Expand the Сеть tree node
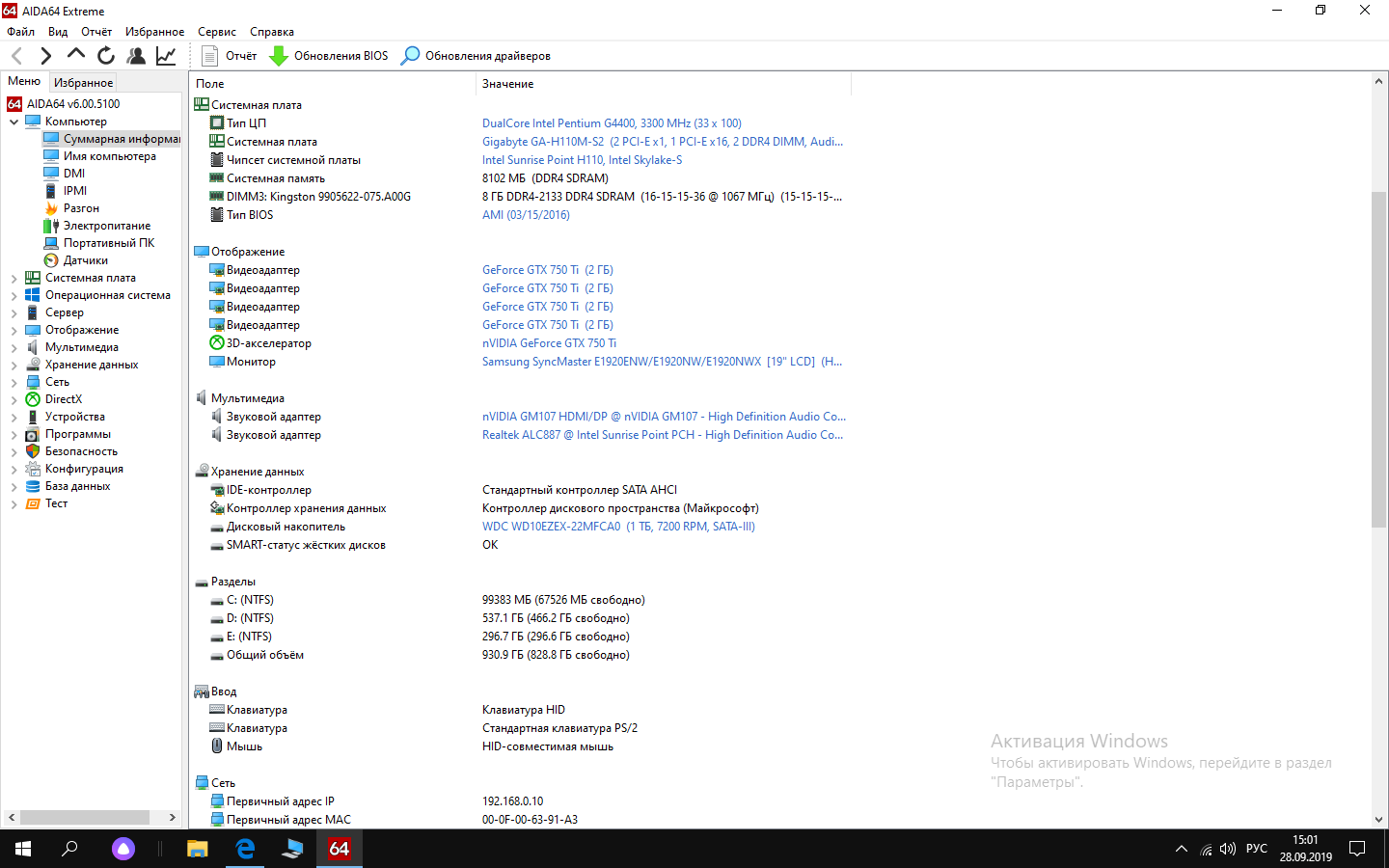Viewport: 1389px width, 868px height. [14, 382]
